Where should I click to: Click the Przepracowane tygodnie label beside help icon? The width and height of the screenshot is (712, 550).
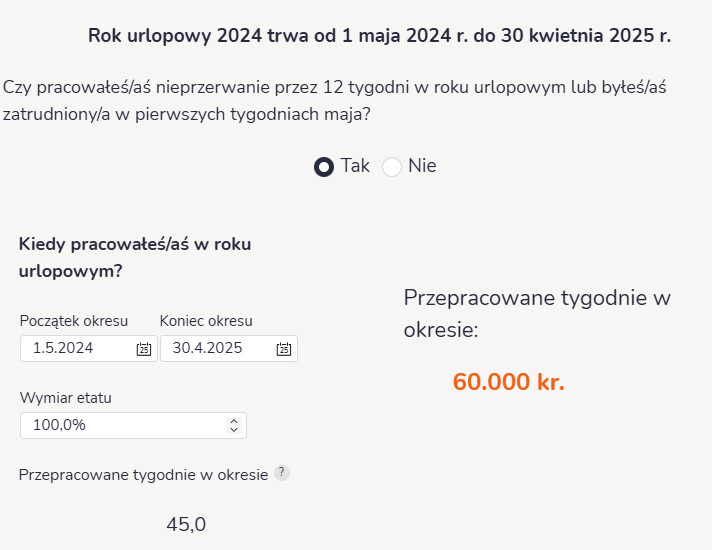(x=143, y=475)
